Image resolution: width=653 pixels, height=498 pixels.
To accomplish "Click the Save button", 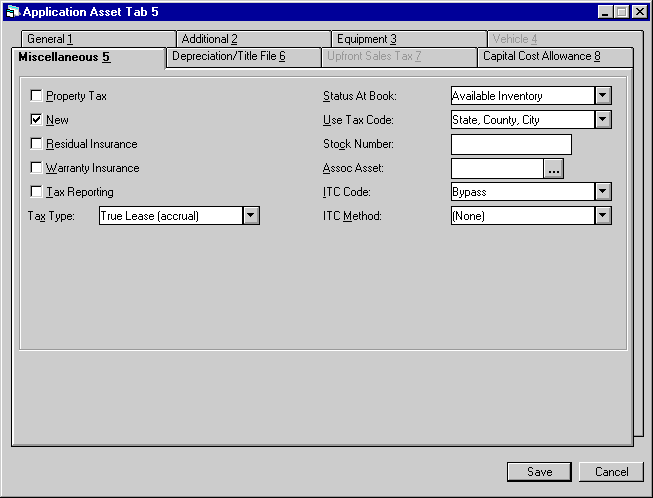I will tap(539, 472).
